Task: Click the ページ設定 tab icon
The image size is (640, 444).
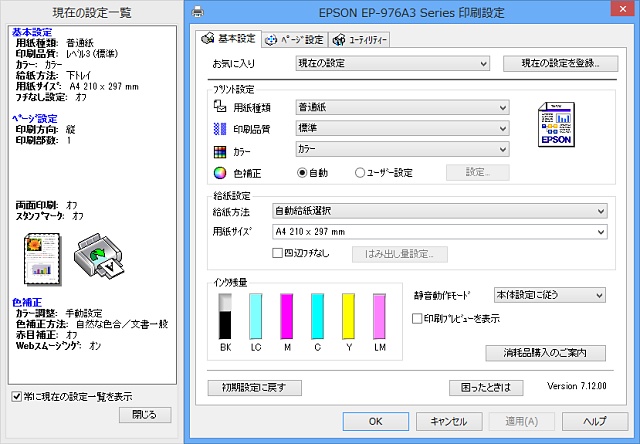Action: point(271,40)
